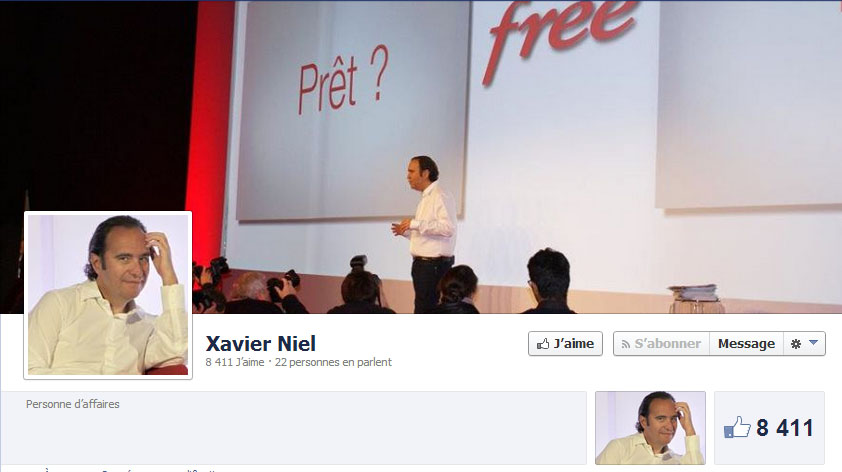842x472 pixels.
Task: Open the 8 411 likes box tile
Action: (x=769, y=428)
